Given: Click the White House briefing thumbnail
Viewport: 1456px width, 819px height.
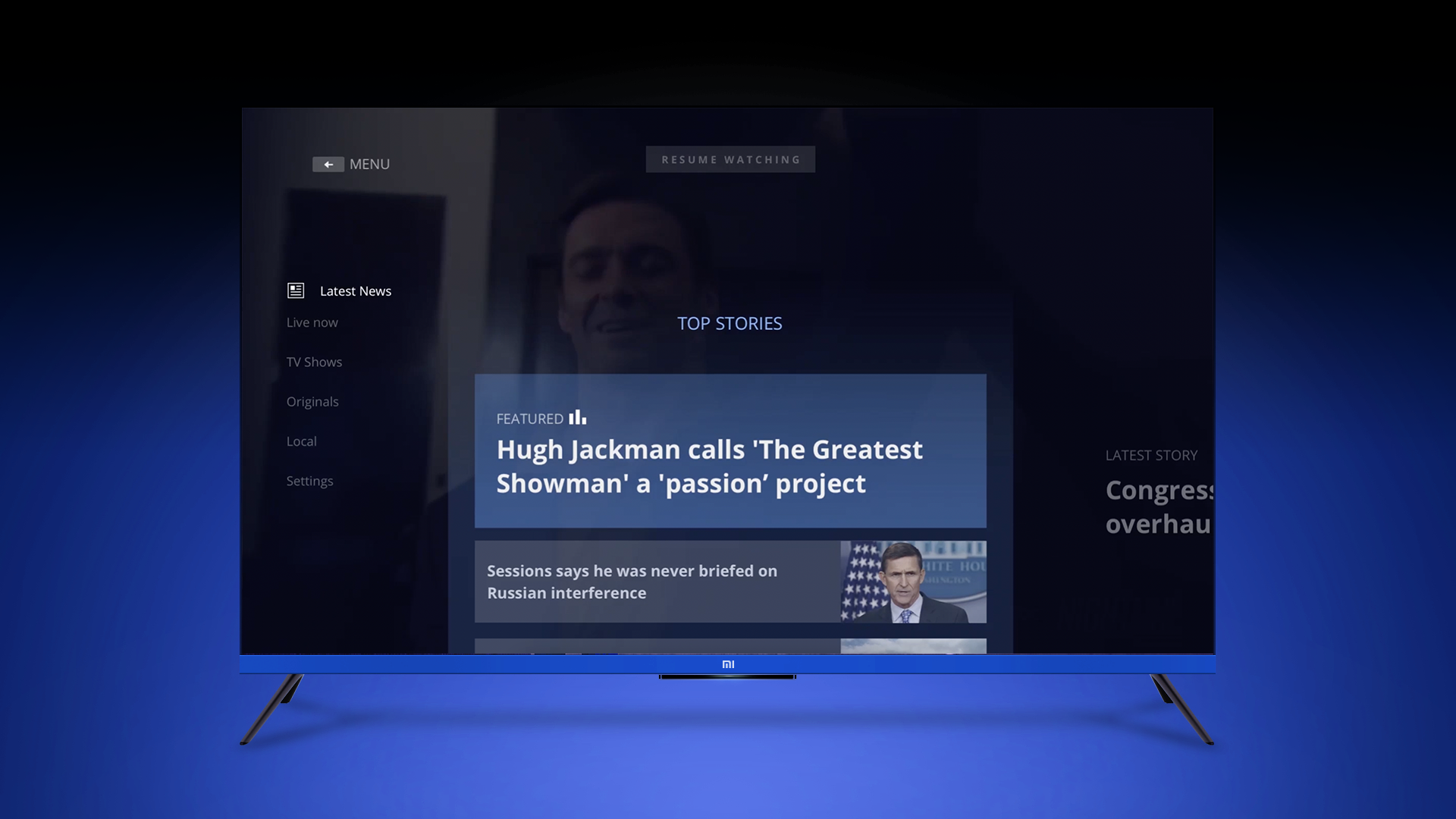Looking at the screenshot, I should coord(913,582).
